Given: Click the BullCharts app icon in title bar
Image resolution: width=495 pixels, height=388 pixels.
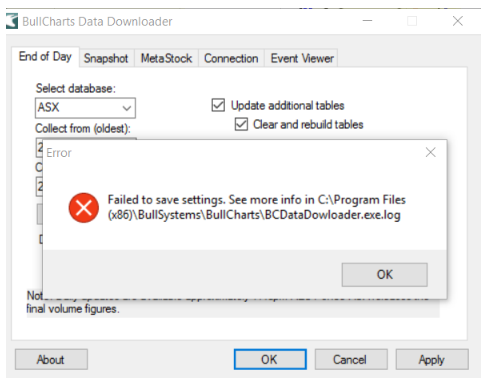Looking at the screenshot, I should click(x=12, y=21).
